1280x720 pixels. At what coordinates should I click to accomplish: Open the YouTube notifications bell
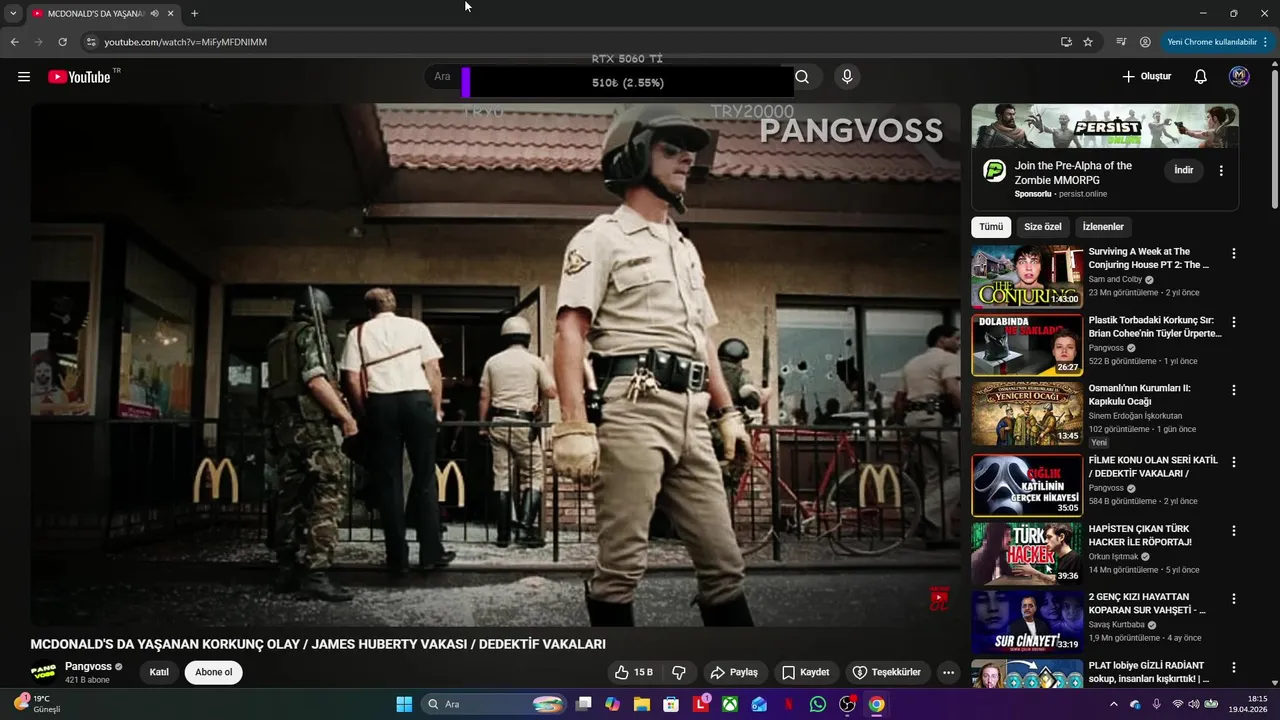point(1201,76)
